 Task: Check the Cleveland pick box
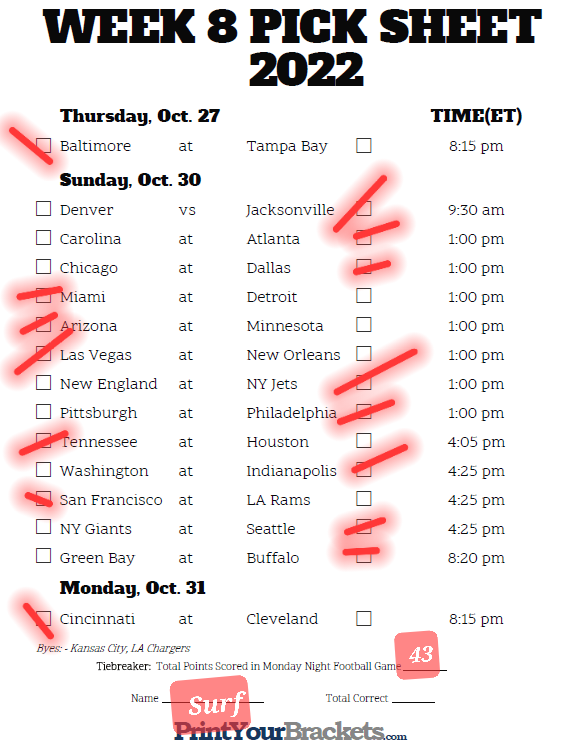pos(363,618)
